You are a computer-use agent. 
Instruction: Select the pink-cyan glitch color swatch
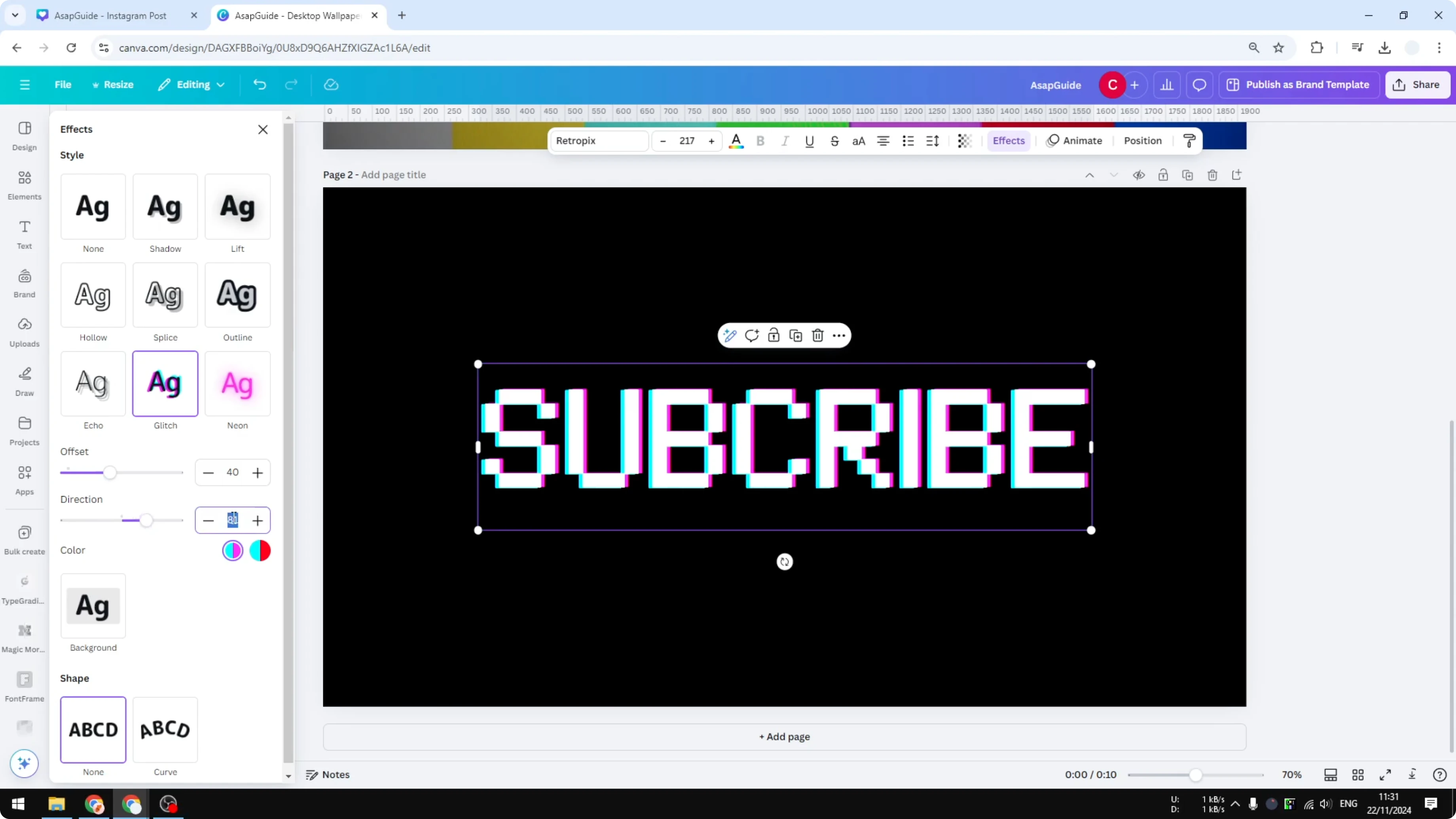[x=232, y=550]
